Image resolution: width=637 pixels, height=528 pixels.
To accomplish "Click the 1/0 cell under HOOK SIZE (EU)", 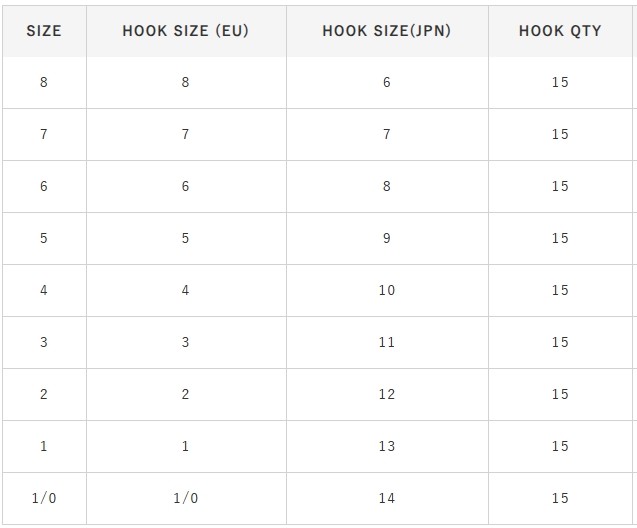I will [x=185, y=498].
